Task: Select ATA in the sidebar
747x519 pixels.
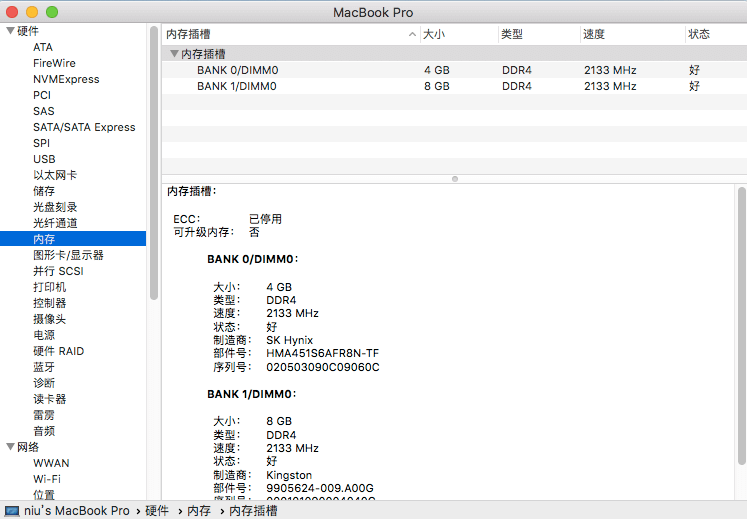Action: (43, 47)
